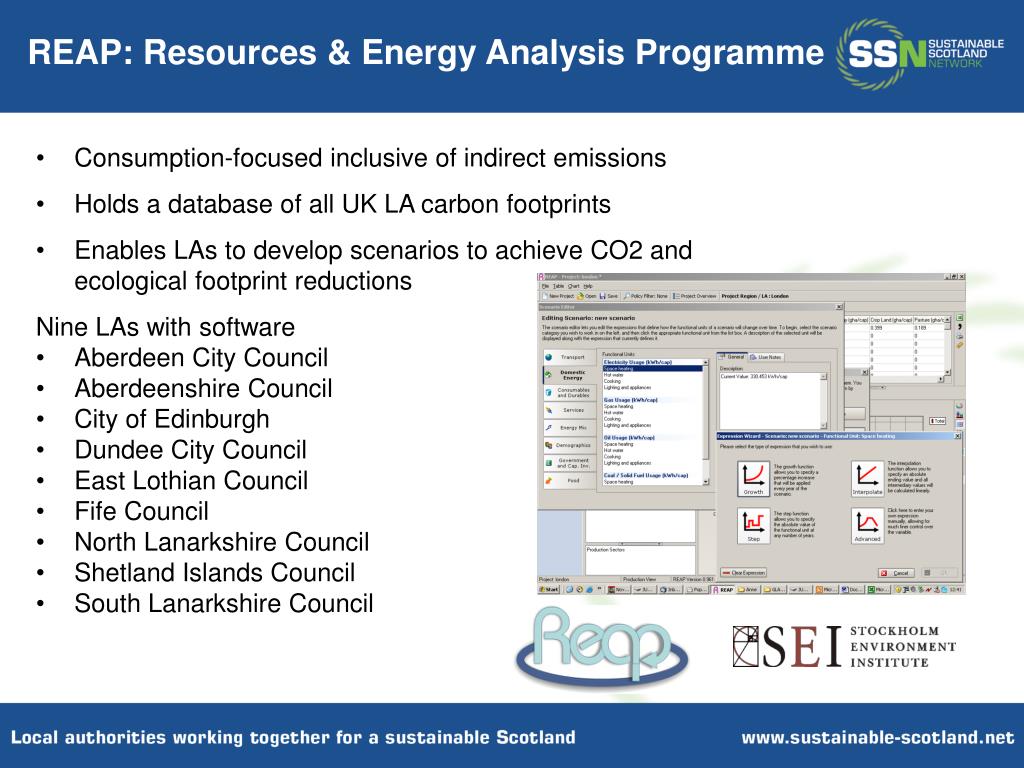Select the REAP taskbar button
Screen dimensions: 1024x768
[x=723, y=589]
